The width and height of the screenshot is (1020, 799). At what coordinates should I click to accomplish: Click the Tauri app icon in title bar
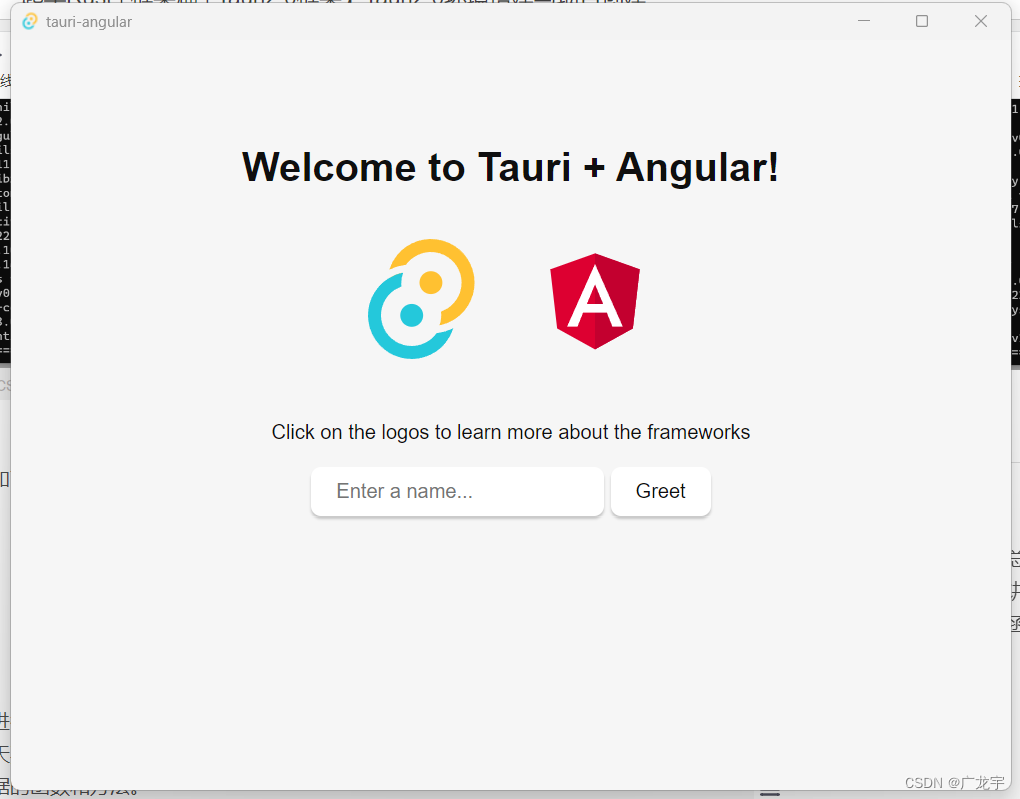pos(30,21)
